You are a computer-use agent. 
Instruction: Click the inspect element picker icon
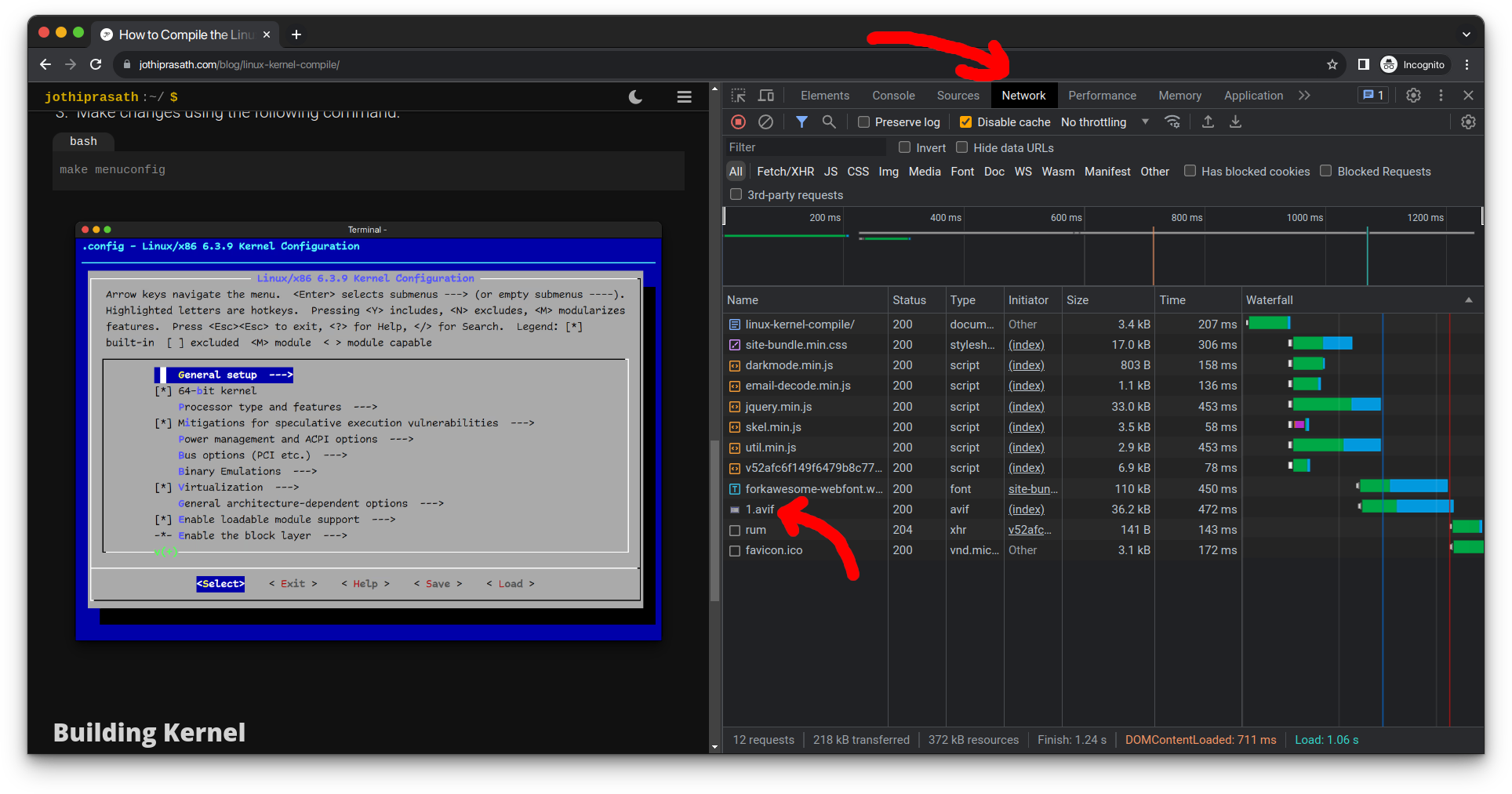[738, 96]
